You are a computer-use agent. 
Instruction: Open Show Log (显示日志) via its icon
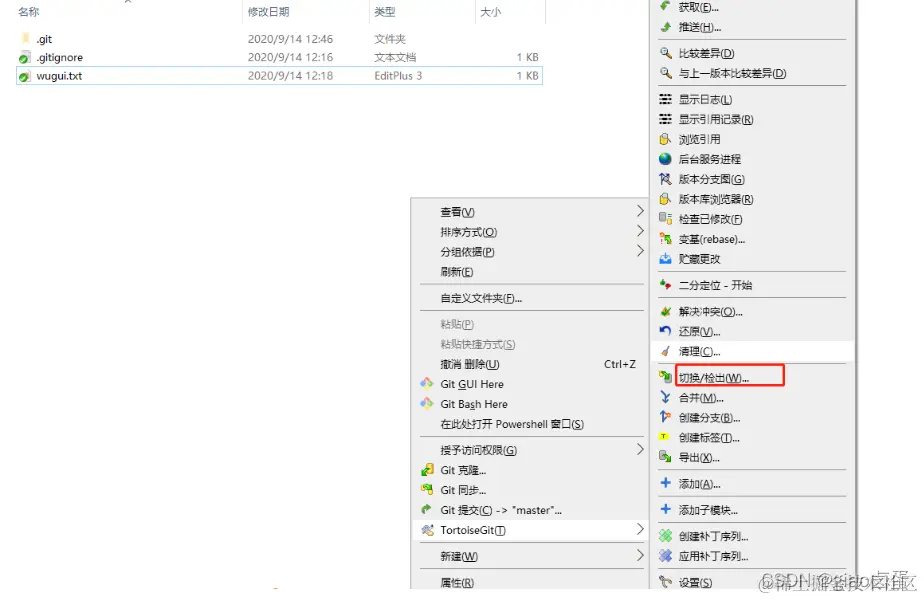[665, 99]
